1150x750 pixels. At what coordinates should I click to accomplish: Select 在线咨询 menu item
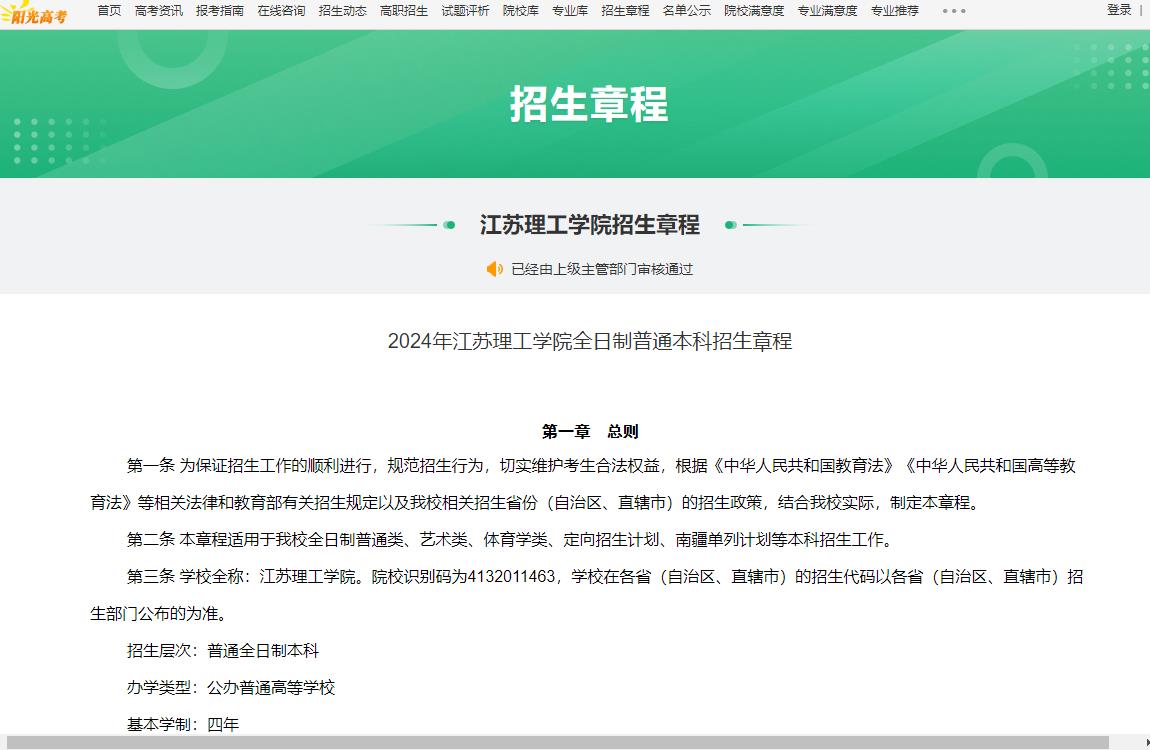coord(281,11)
